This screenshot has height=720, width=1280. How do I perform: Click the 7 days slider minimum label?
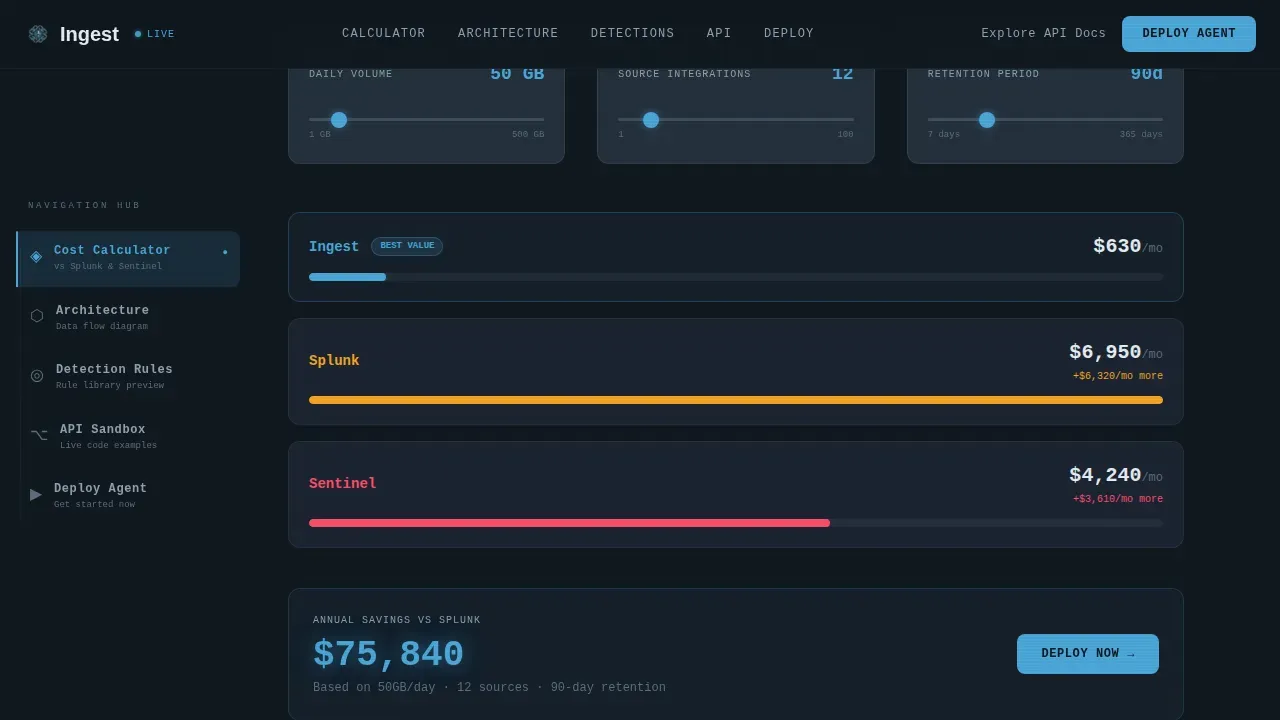pos(944,135)
